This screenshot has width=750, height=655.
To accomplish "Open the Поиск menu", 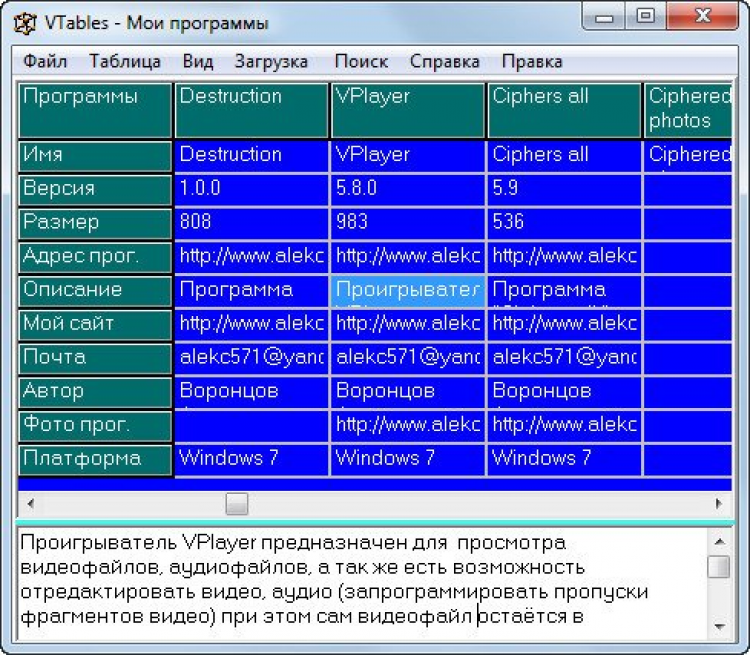I will coord(361,61).
